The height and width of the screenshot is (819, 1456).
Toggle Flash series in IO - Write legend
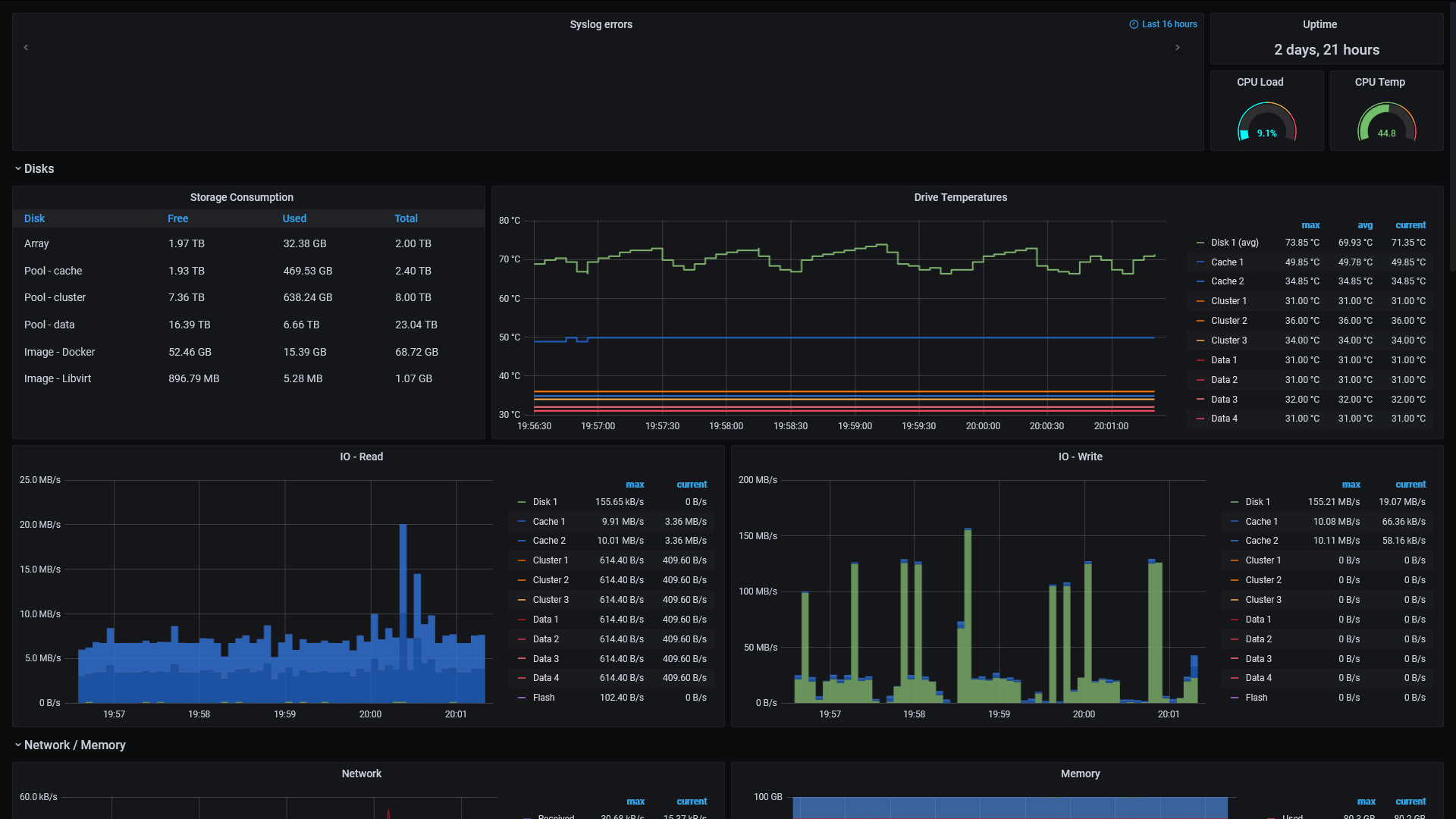[x=1256, y=698]
